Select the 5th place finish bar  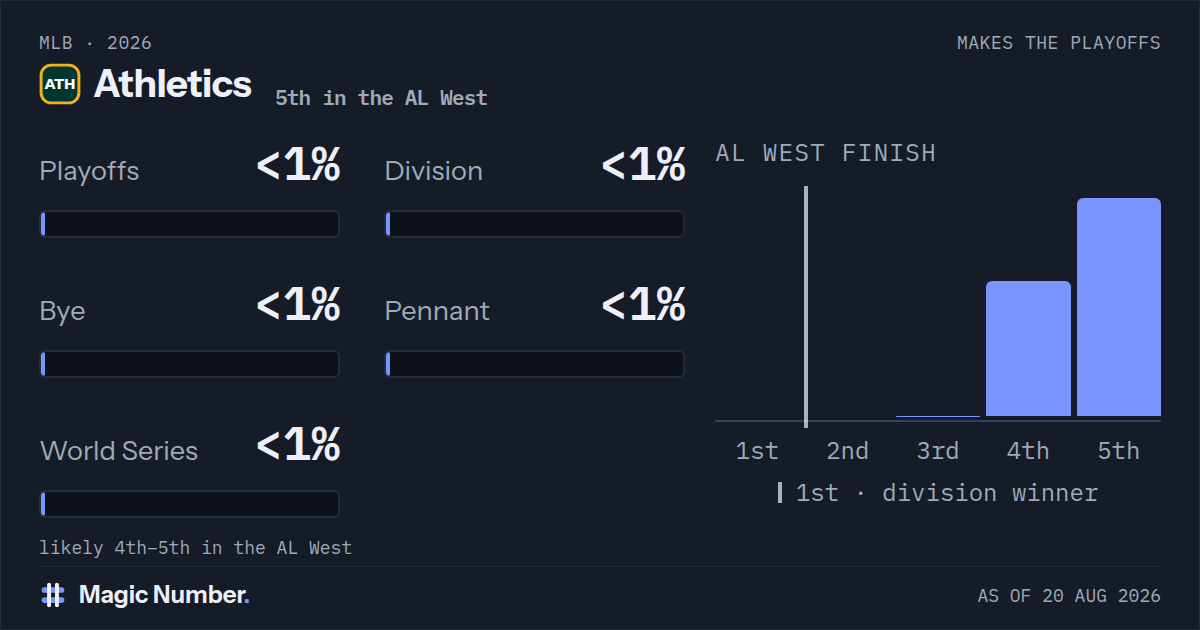[1119, 307]
